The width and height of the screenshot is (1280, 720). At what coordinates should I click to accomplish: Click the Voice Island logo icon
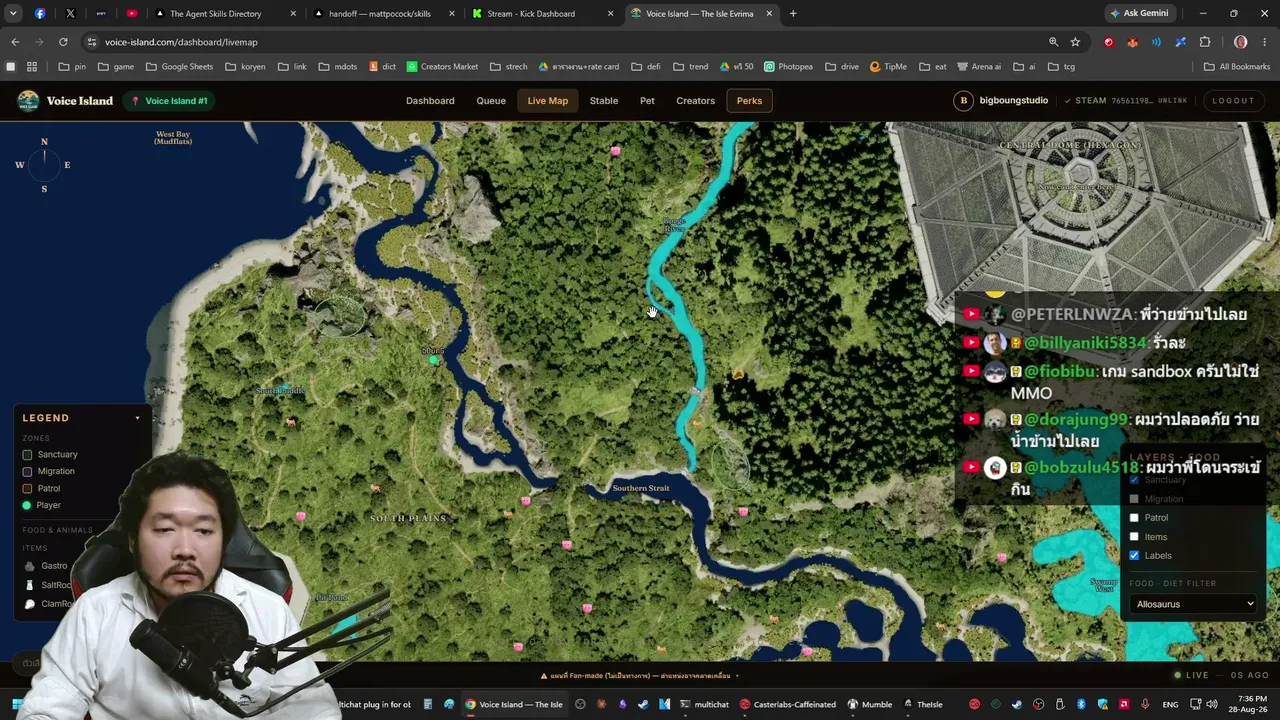coord(28,100)
